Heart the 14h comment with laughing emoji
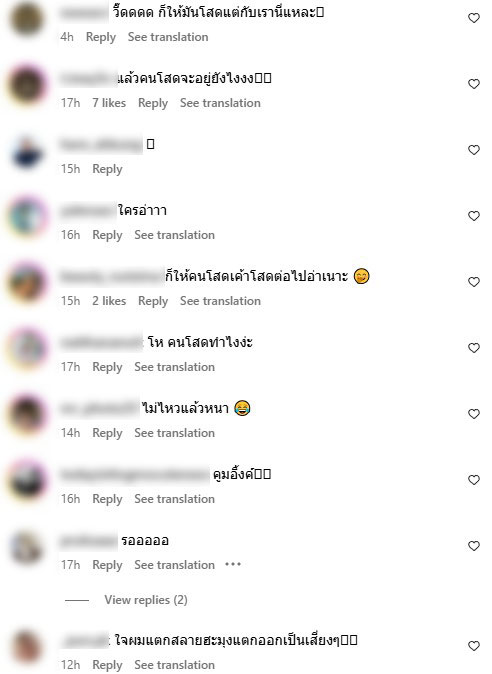The height and width of the screenshot is (674, 492). [474, 414]
